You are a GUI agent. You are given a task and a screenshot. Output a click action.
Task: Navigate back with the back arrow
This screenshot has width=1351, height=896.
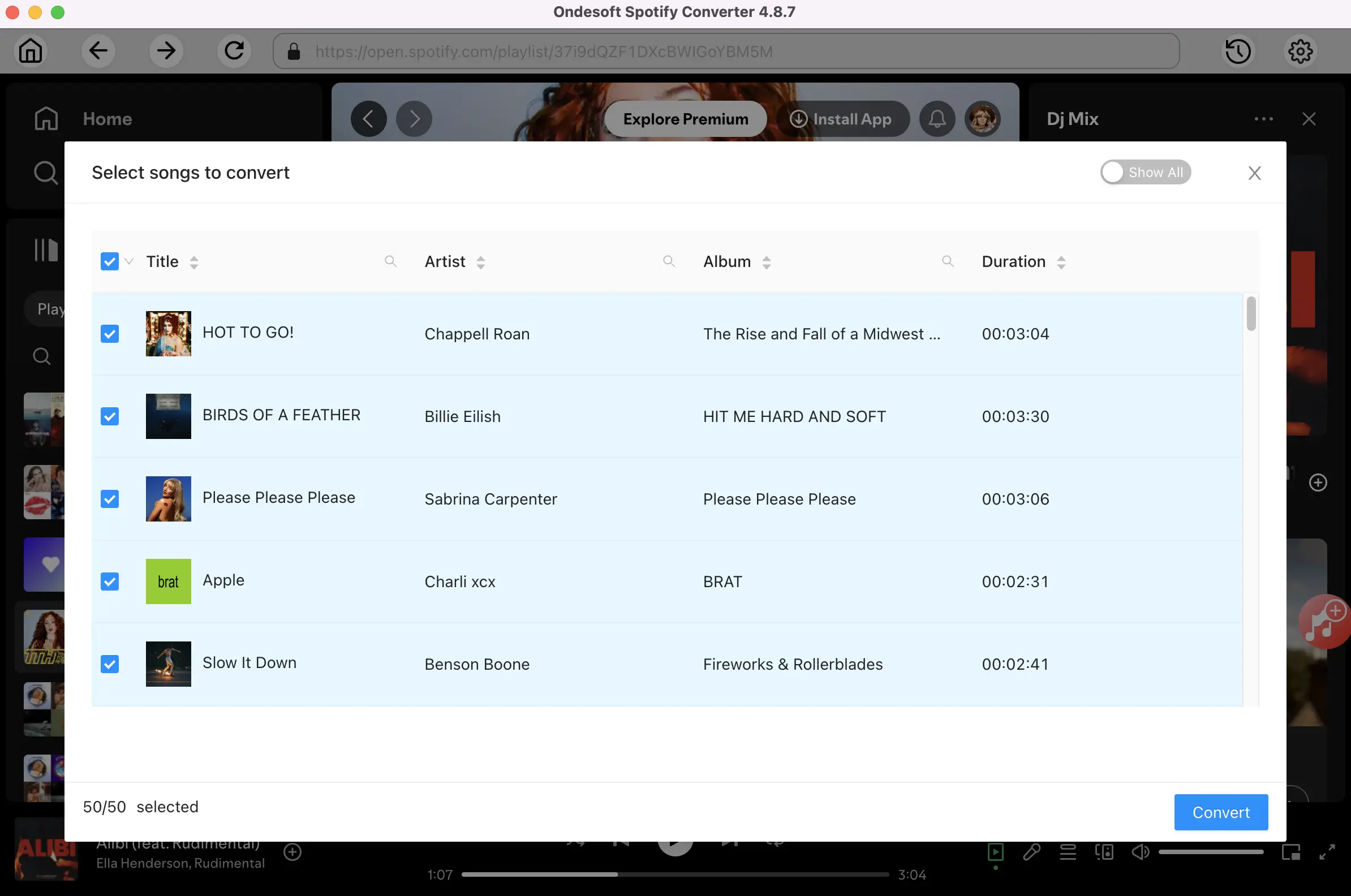pyautogui.click(x=98, y=51)
